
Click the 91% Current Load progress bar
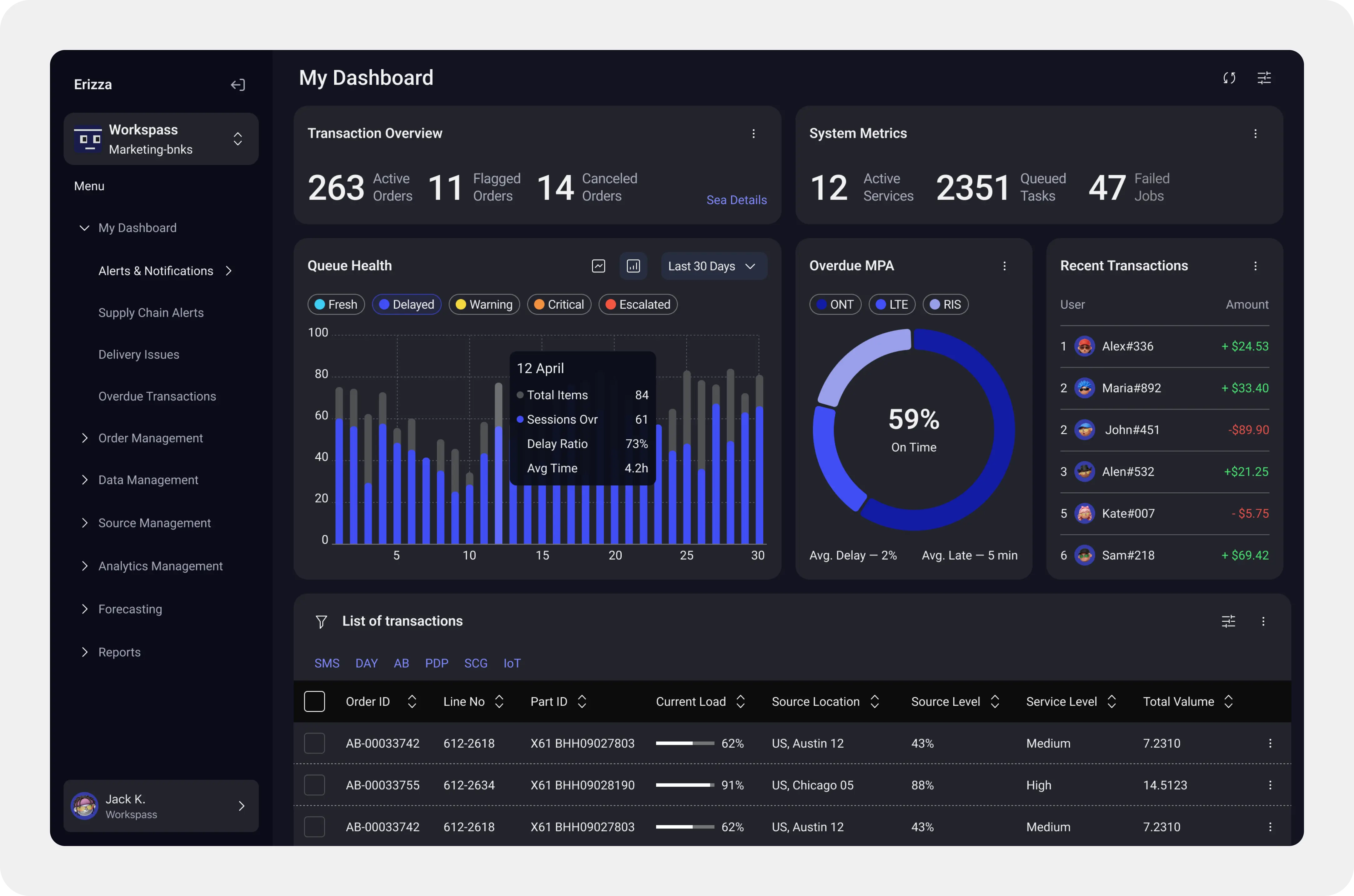[x=685, y=785]
